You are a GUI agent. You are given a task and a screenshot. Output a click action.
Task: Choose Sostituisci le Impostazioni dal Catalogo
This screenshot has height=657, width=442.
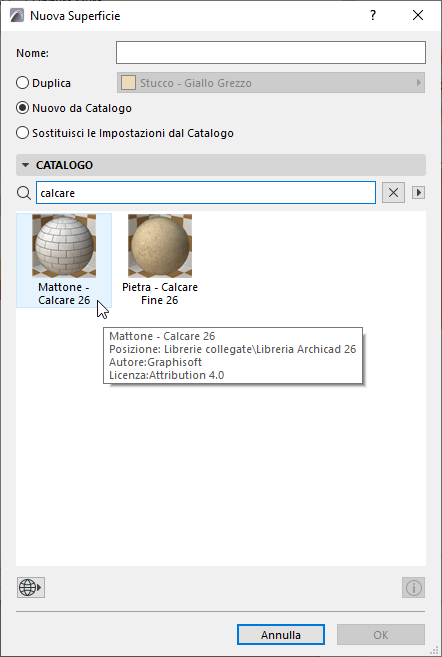tap(22, 133)
